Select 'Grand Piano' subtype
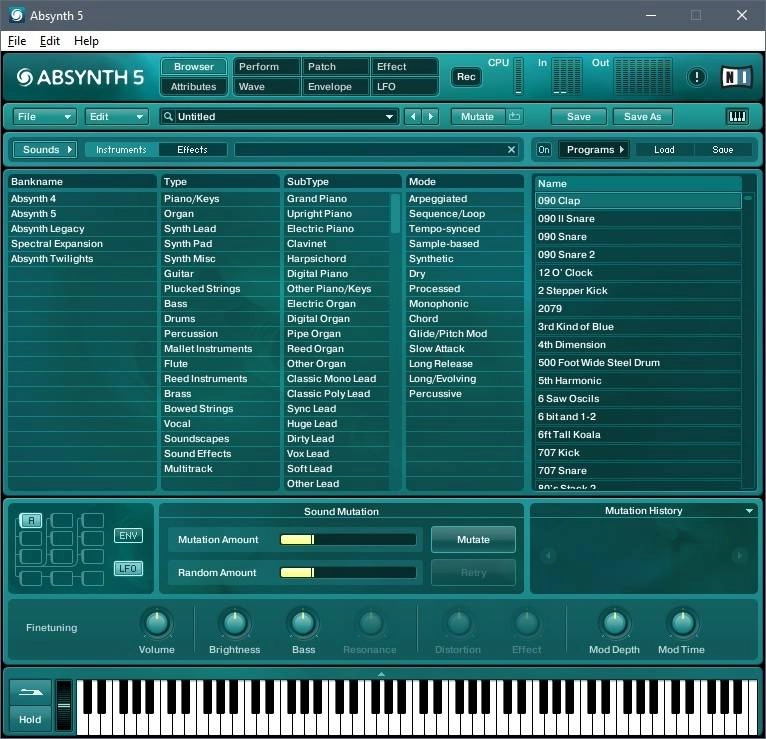The width and height of the screenshot is (766, 739). point(337,199)
